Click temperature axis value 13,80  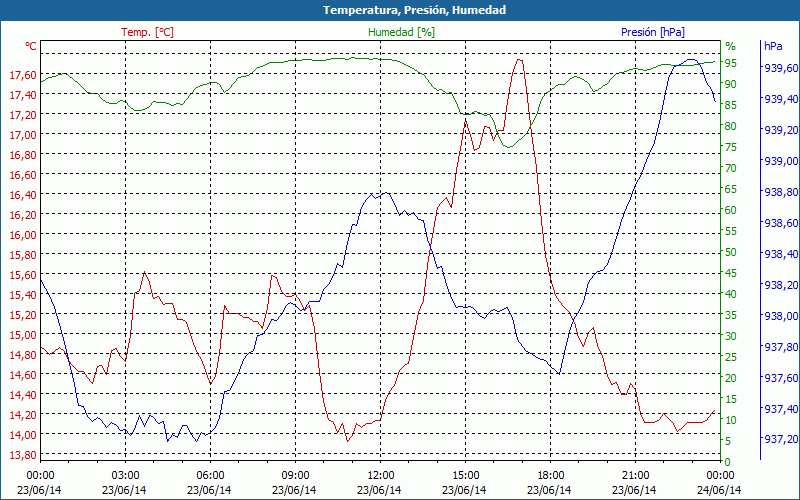(x=23, y=455)
